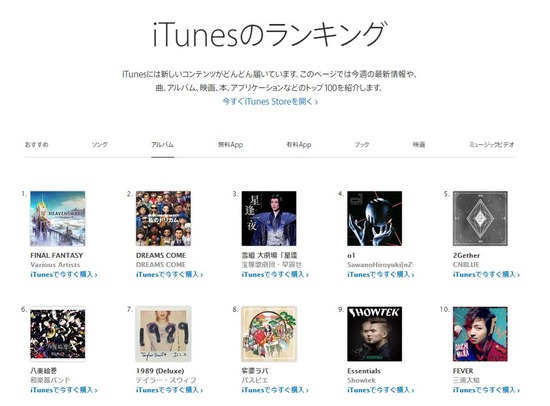This screenshot has width=550, height=406.
Task: Open the FINAL FANTASY Heavensward album cover
Action: point(58,218)
